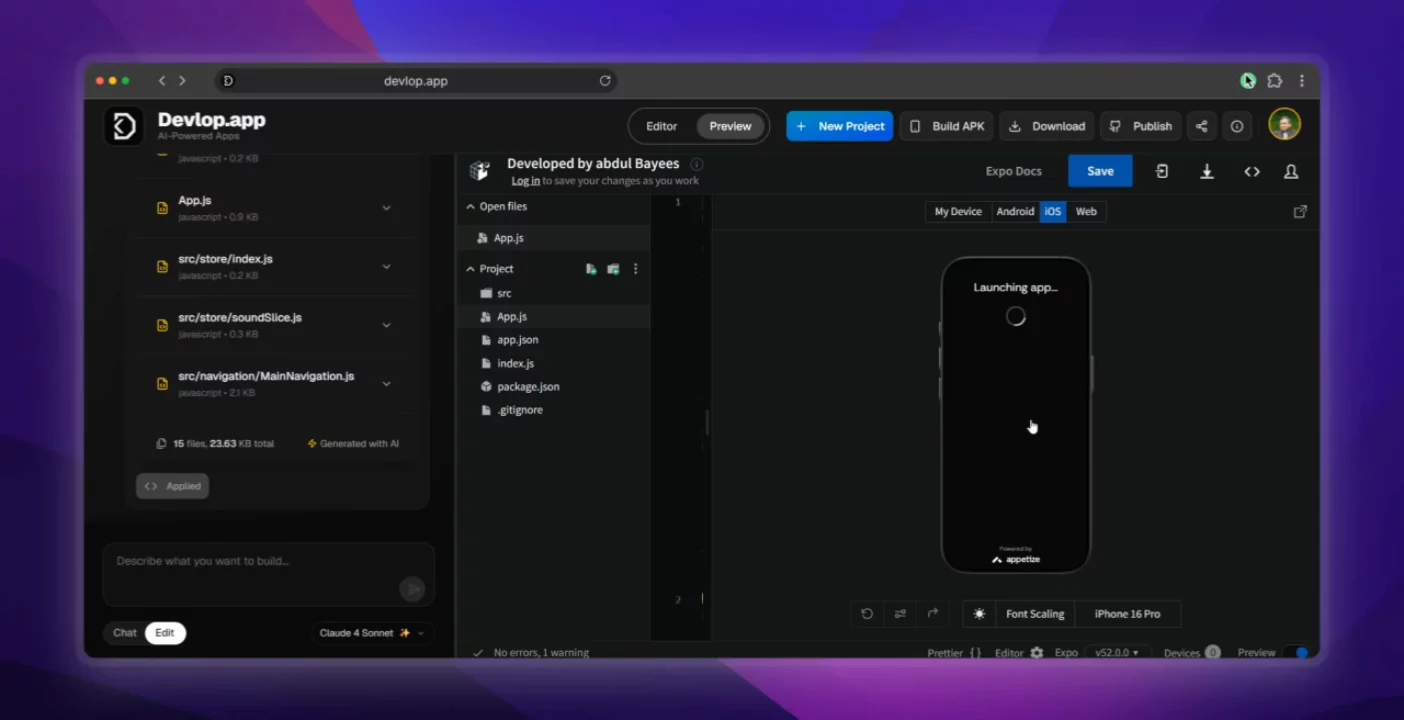The width and height of the screenshot is (1404, 720).
Task: Click the Devices count in the status bar
Action: coord(1191,652)
